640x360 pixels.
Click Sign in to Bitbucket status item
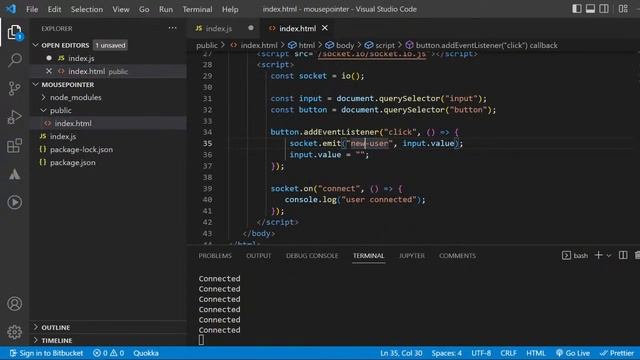click(x=47, y=353)
